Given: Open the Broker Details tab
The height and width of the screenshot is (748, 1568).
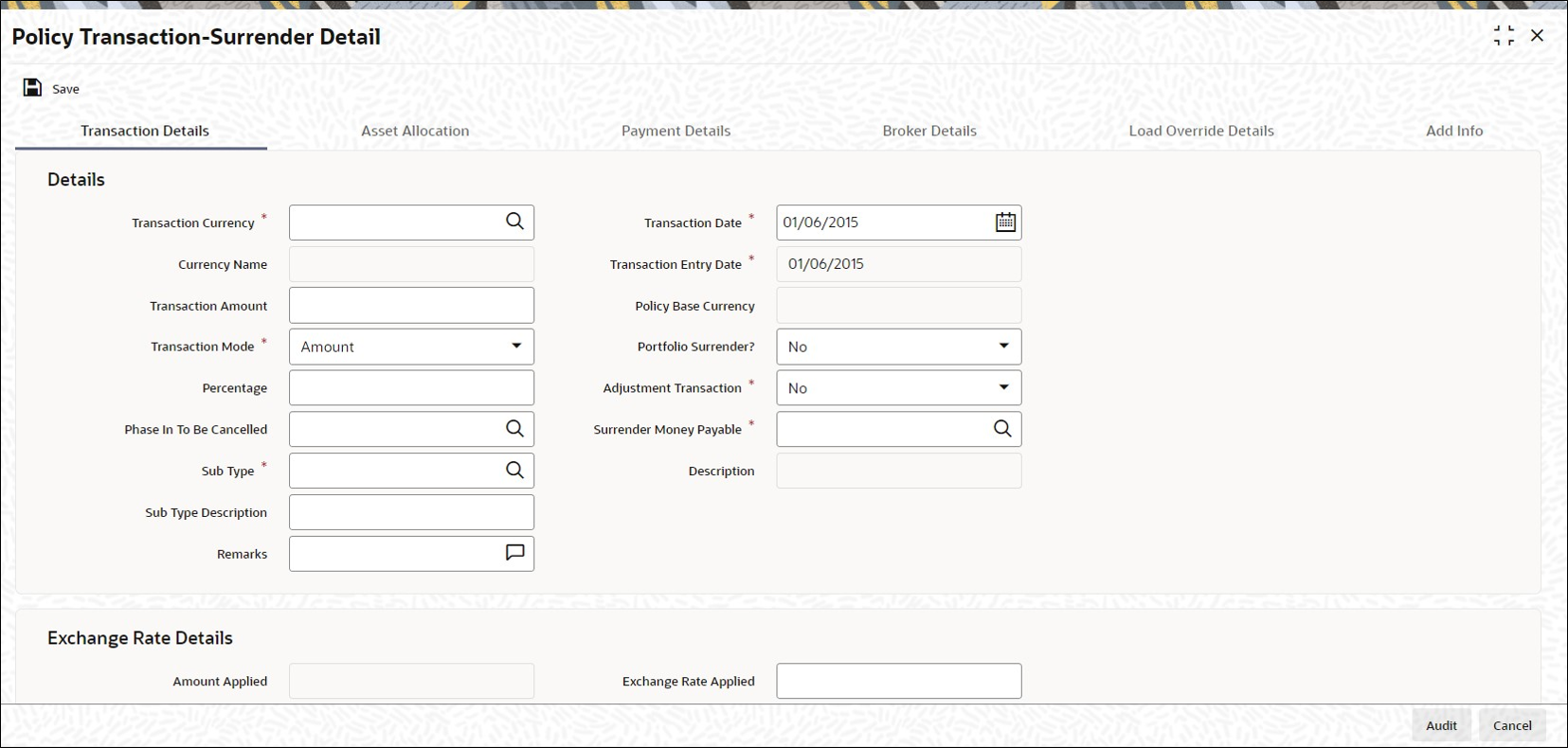Looking at the screenshot, I should (929, 131).
